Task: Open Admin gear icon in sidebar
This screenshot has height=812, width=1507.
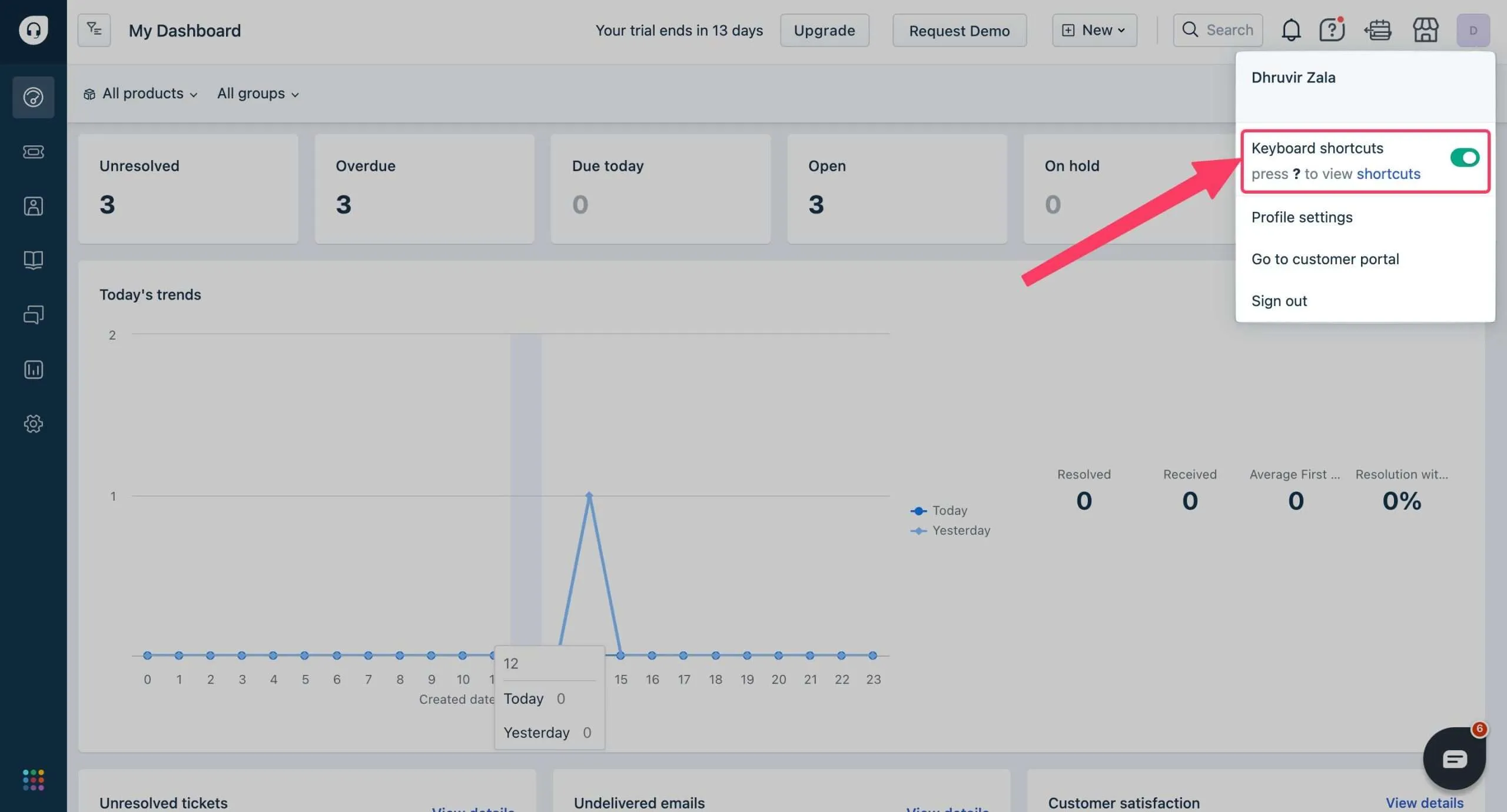Action: click(34, 424)
